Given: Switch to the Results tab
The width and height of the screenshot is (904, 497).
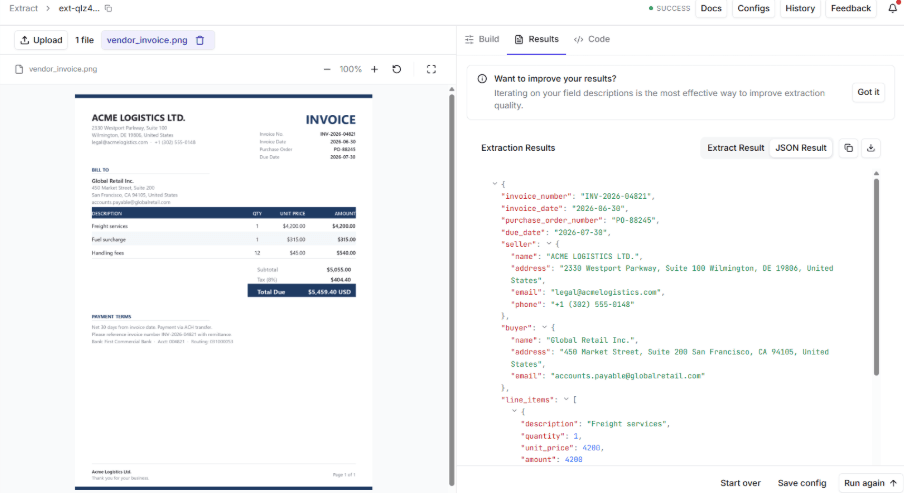Looking at the screenshot, I should pos(536,39).
